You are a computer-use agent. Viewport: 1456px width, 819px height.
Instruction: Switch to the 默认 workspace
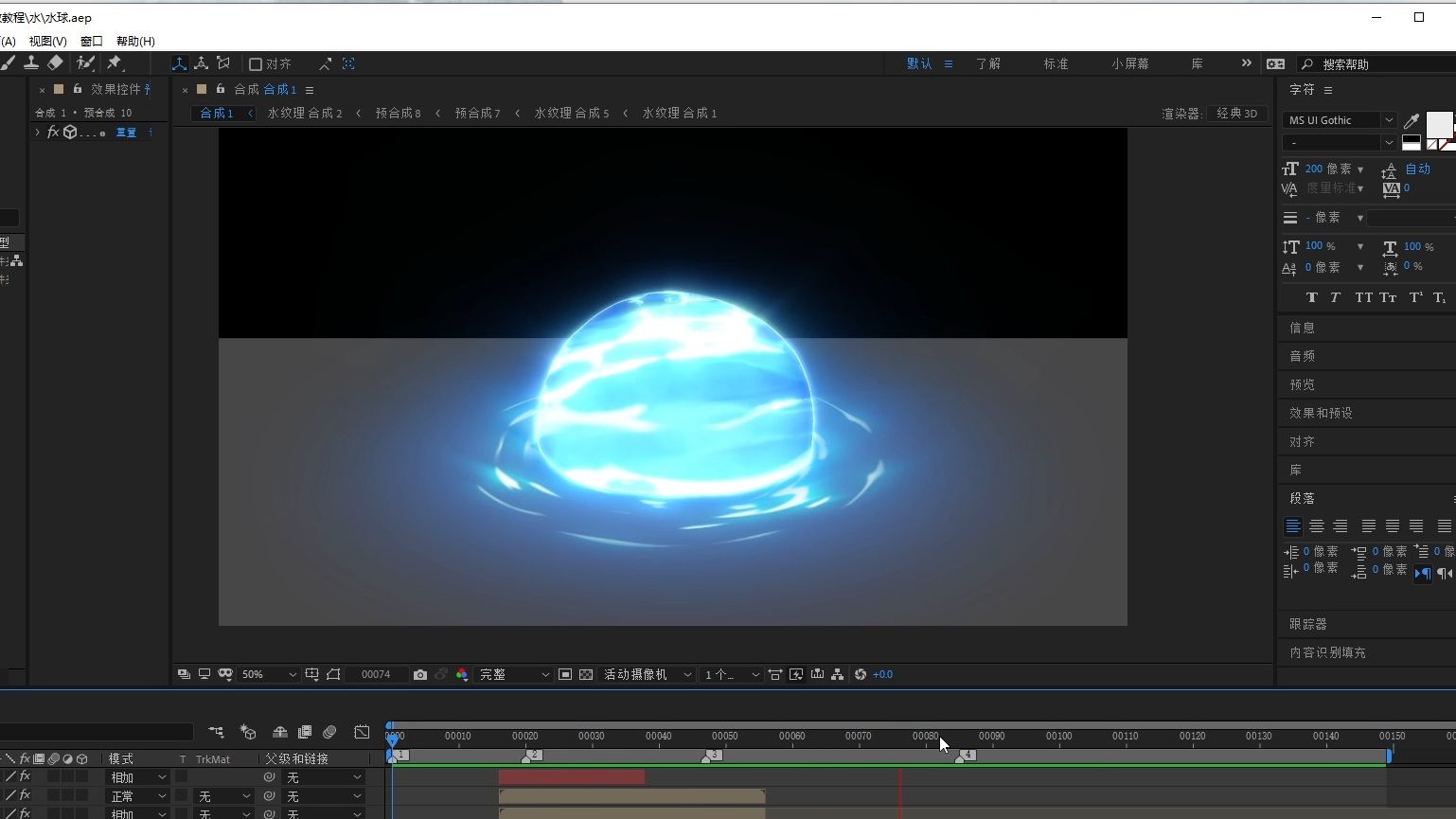[919, 63]
